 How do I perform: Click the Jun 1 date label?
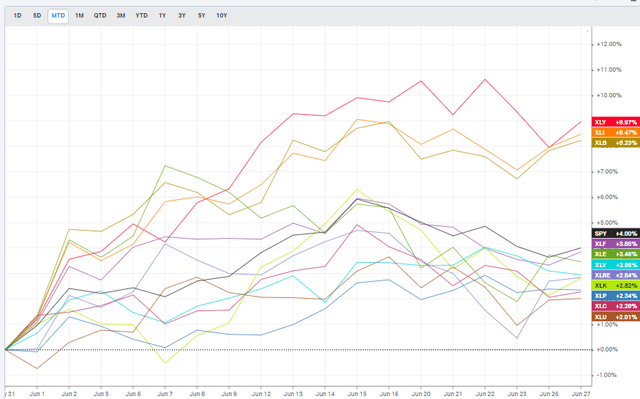(37, 394)
